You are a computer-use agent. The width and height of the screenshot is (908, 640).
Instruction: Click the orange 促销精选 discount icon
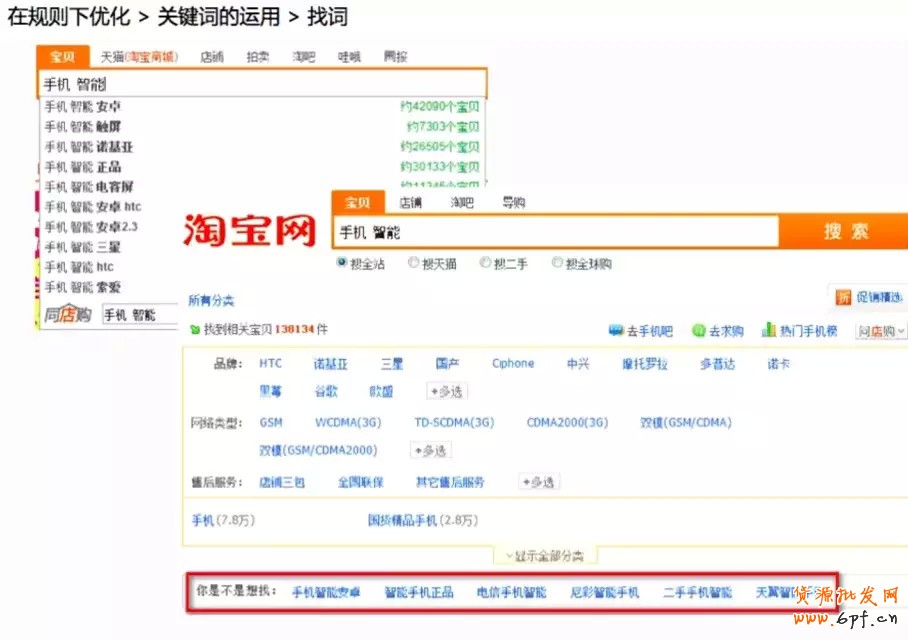(844, 297)
